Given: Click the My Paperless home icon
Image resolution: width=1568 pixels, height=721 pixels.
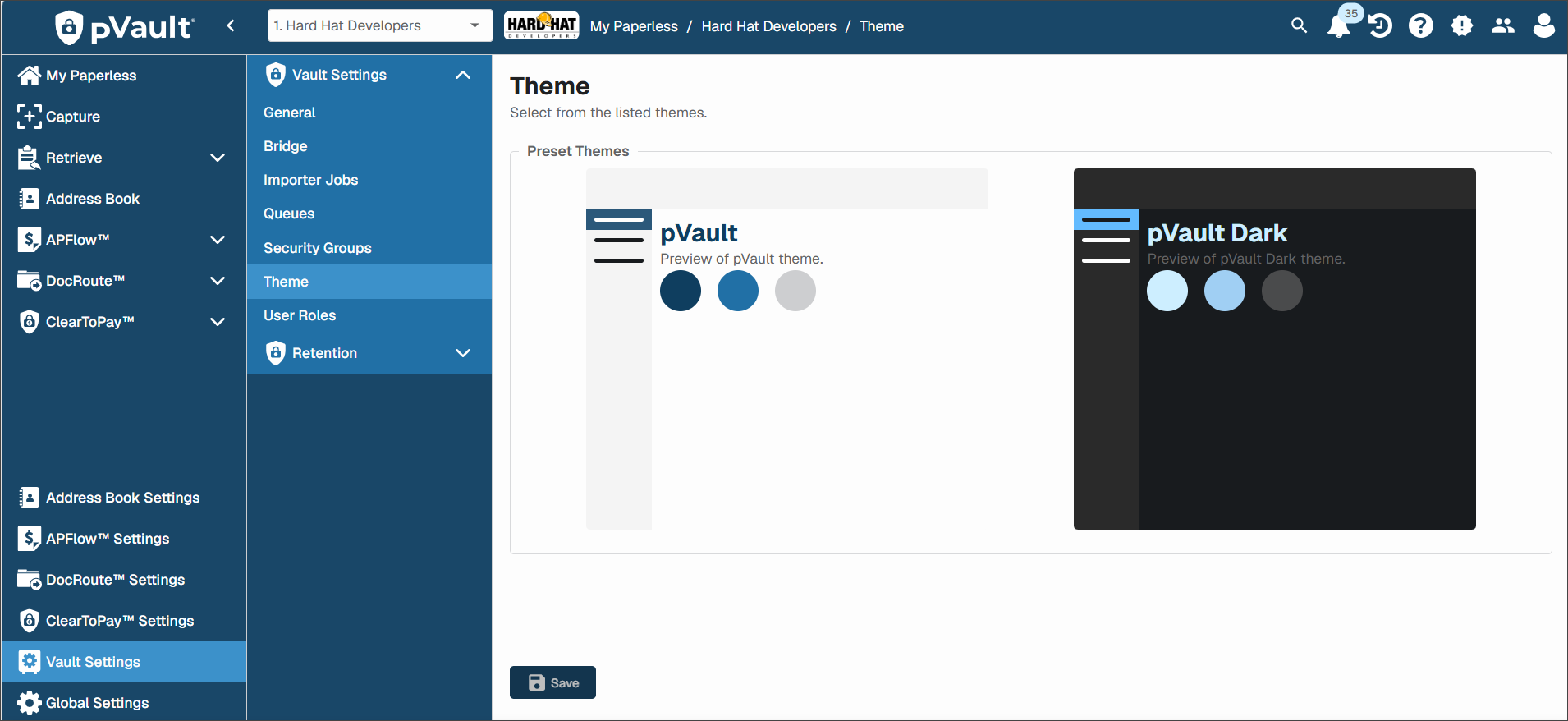Looking at the screenshot, I should point(29,76).
